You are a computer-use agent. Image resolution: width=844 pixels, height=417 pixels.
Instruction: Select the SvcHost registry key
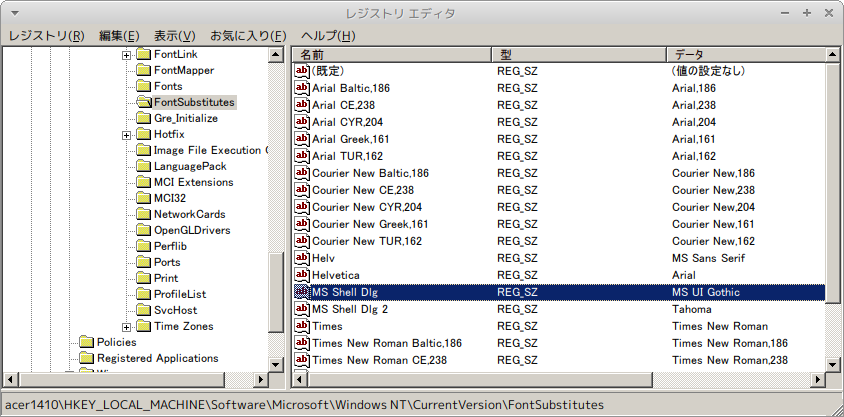coord(176,310)
